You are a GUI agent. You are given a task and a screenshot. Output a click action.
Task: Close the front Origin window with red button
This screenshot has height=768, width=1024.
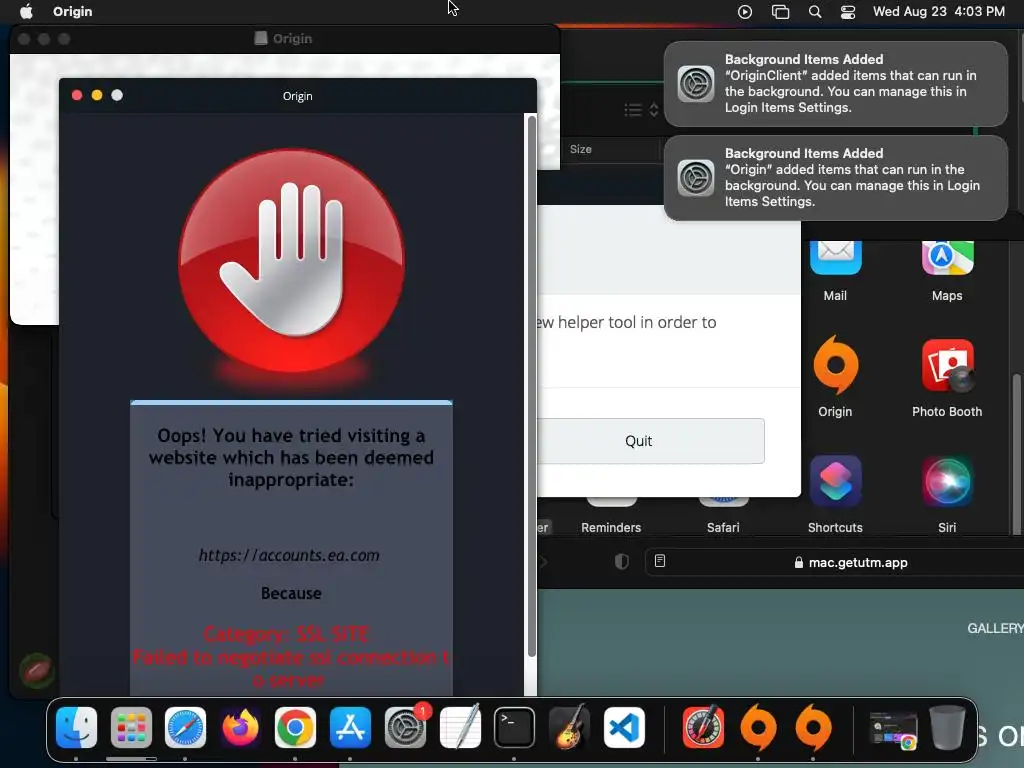(77, 95)
